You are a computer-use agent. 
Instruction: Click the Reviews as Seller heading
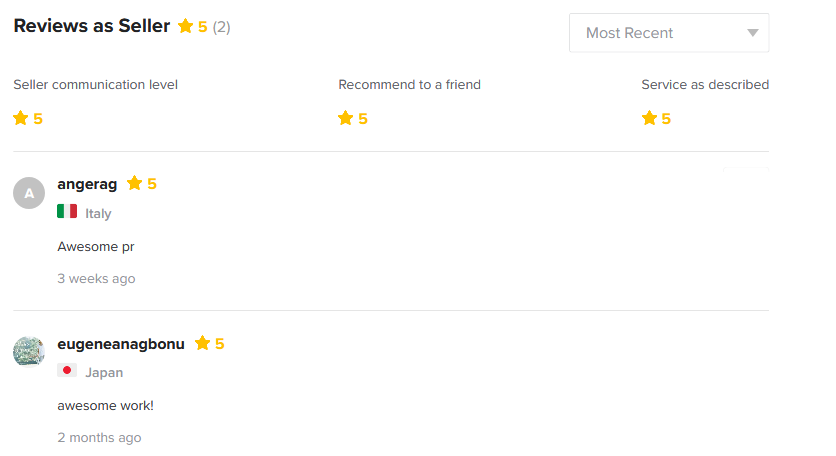(91, 27)
